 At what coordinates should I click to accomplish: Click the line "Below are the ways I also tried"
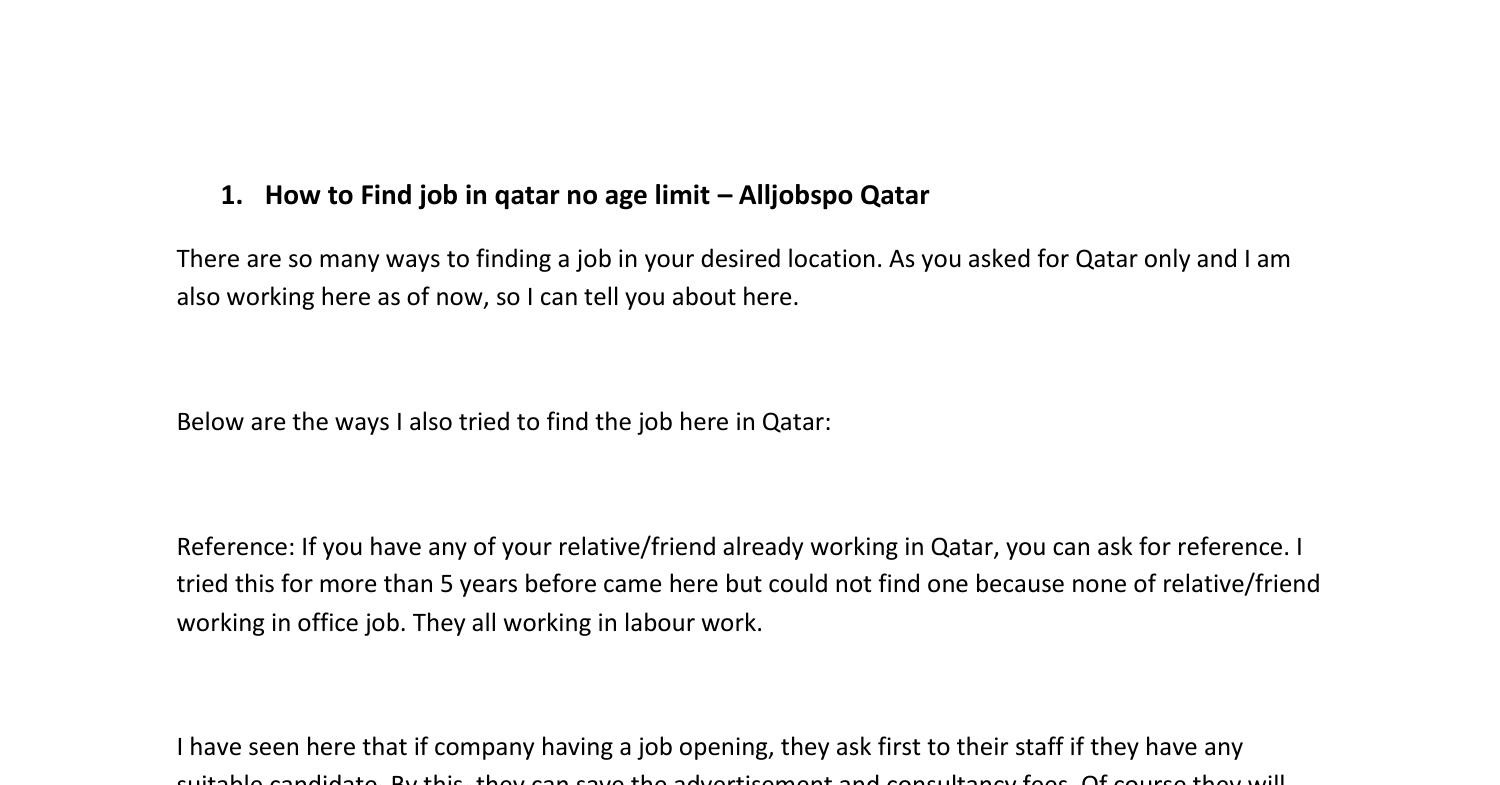pyautogui.click(x=503, y=422)
